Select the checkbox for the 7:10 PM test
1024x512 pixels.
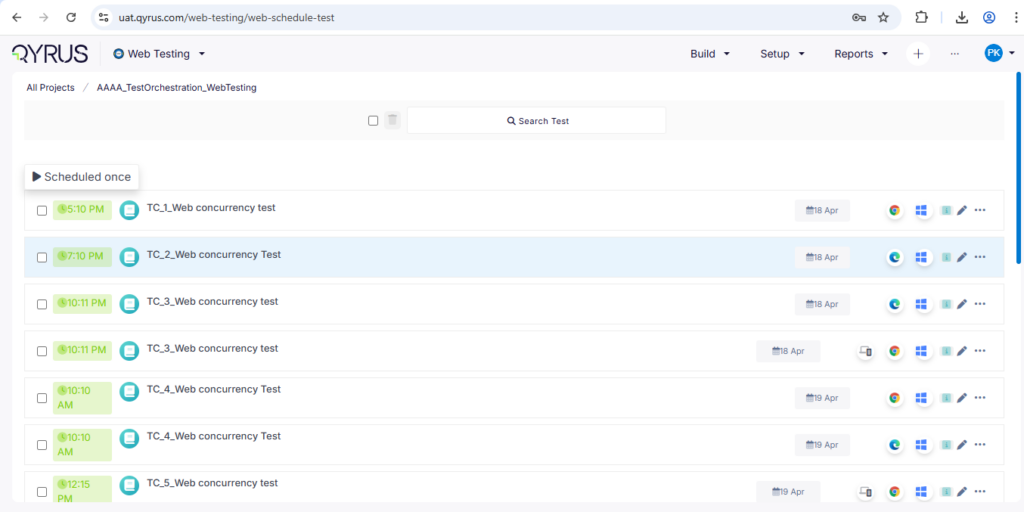[42, 258]
